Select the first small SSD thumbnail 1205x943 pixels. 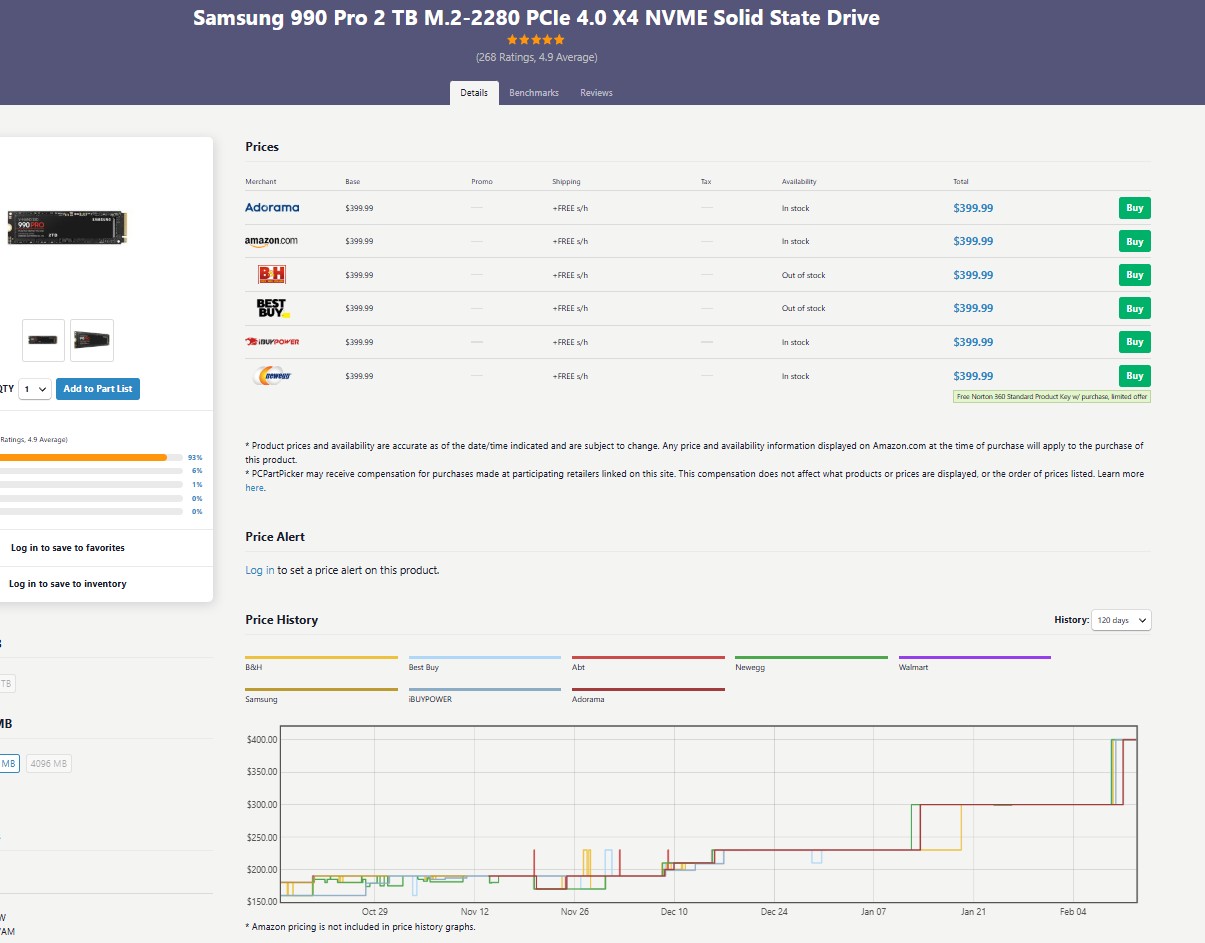[43, 340]
